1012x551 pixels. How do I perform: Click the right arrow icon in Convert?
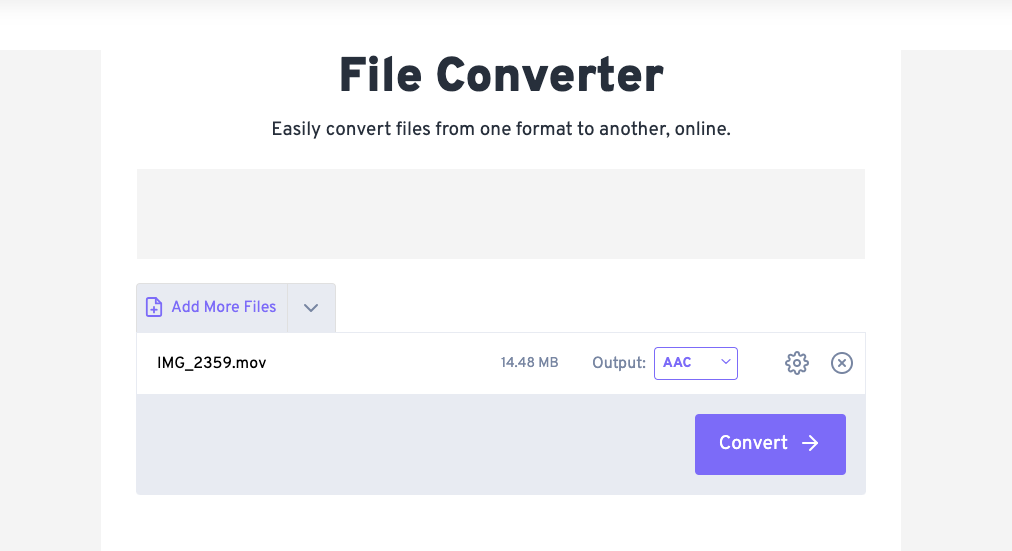click(x=811, y=443)
